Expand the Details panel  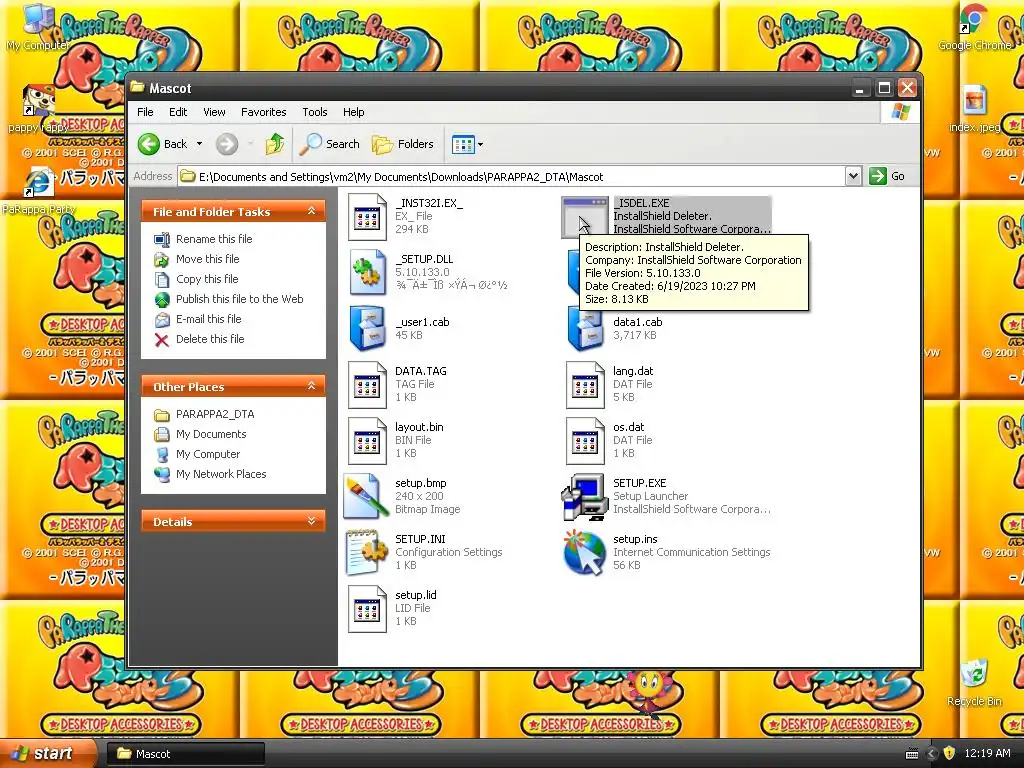tap(312, 521)
